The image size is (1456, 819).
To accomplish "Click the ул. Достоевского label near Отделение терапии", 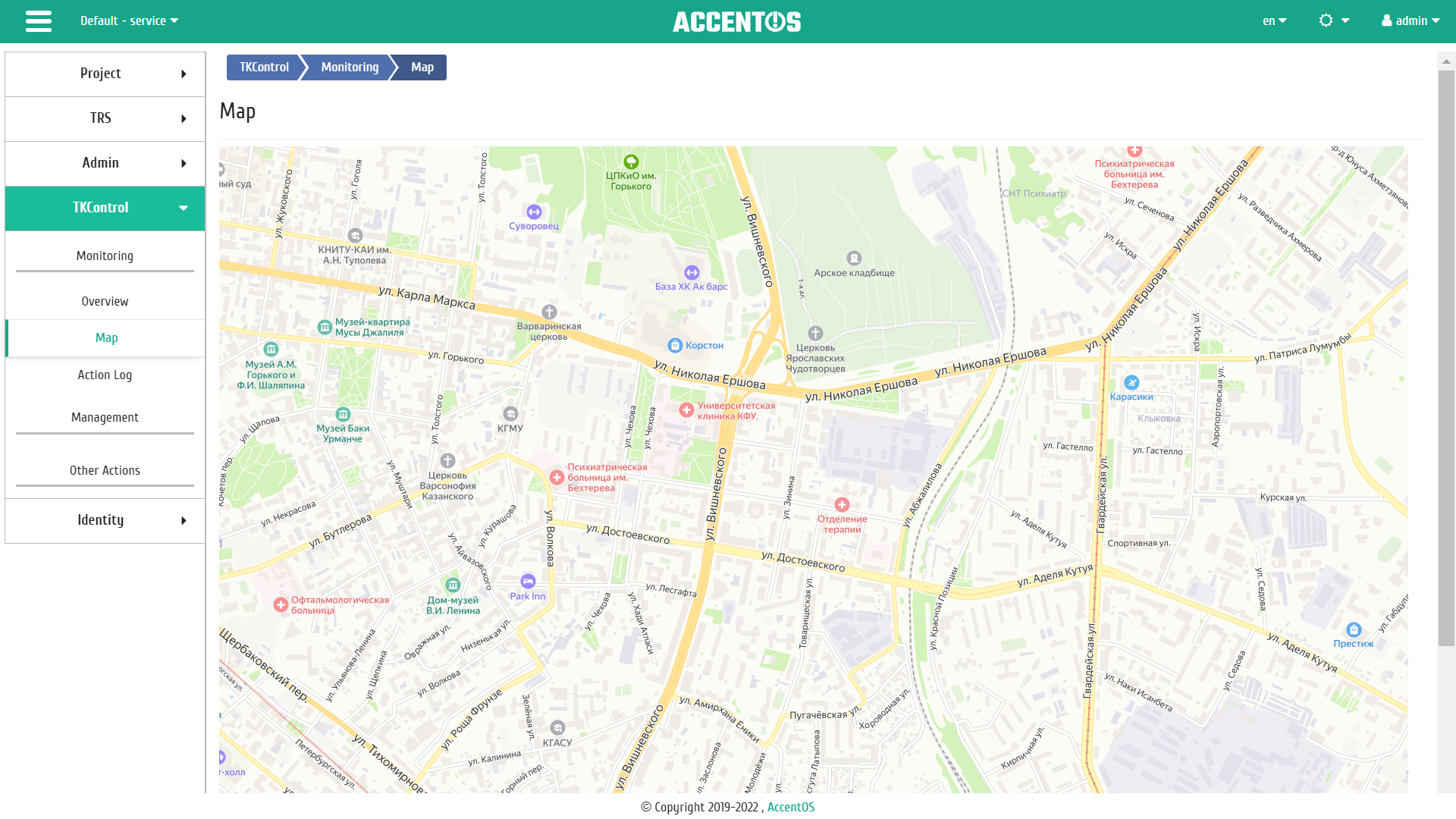I will [x=803, y=561].
